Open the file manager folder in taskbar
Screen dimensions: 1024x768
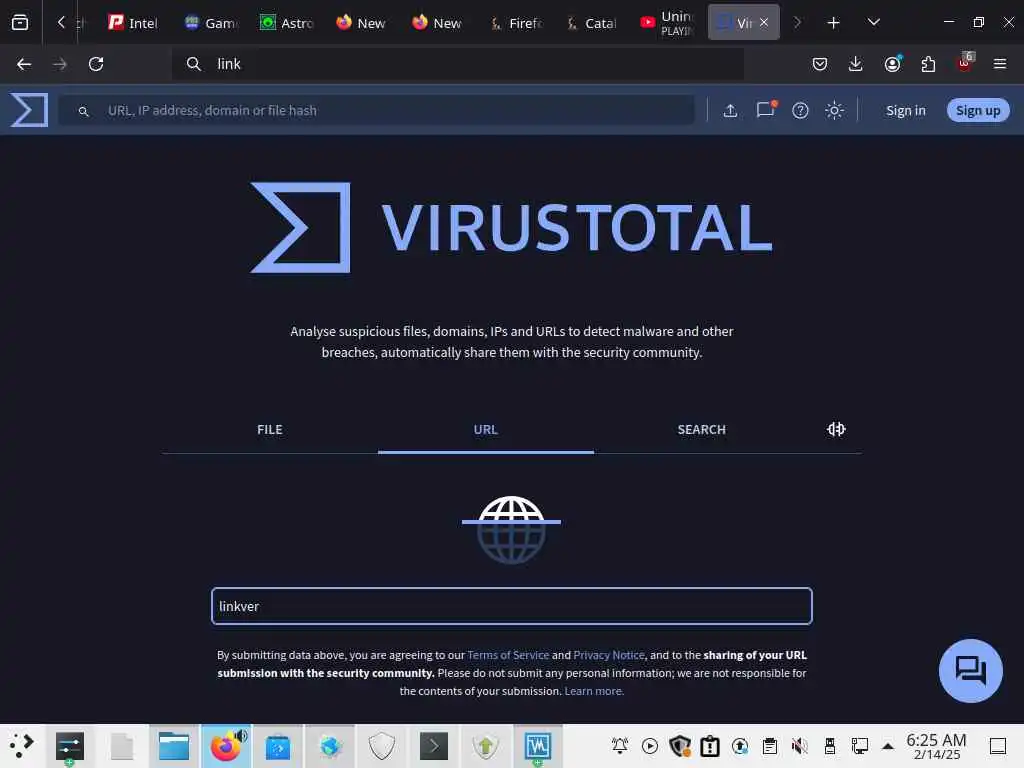[174, 746]
